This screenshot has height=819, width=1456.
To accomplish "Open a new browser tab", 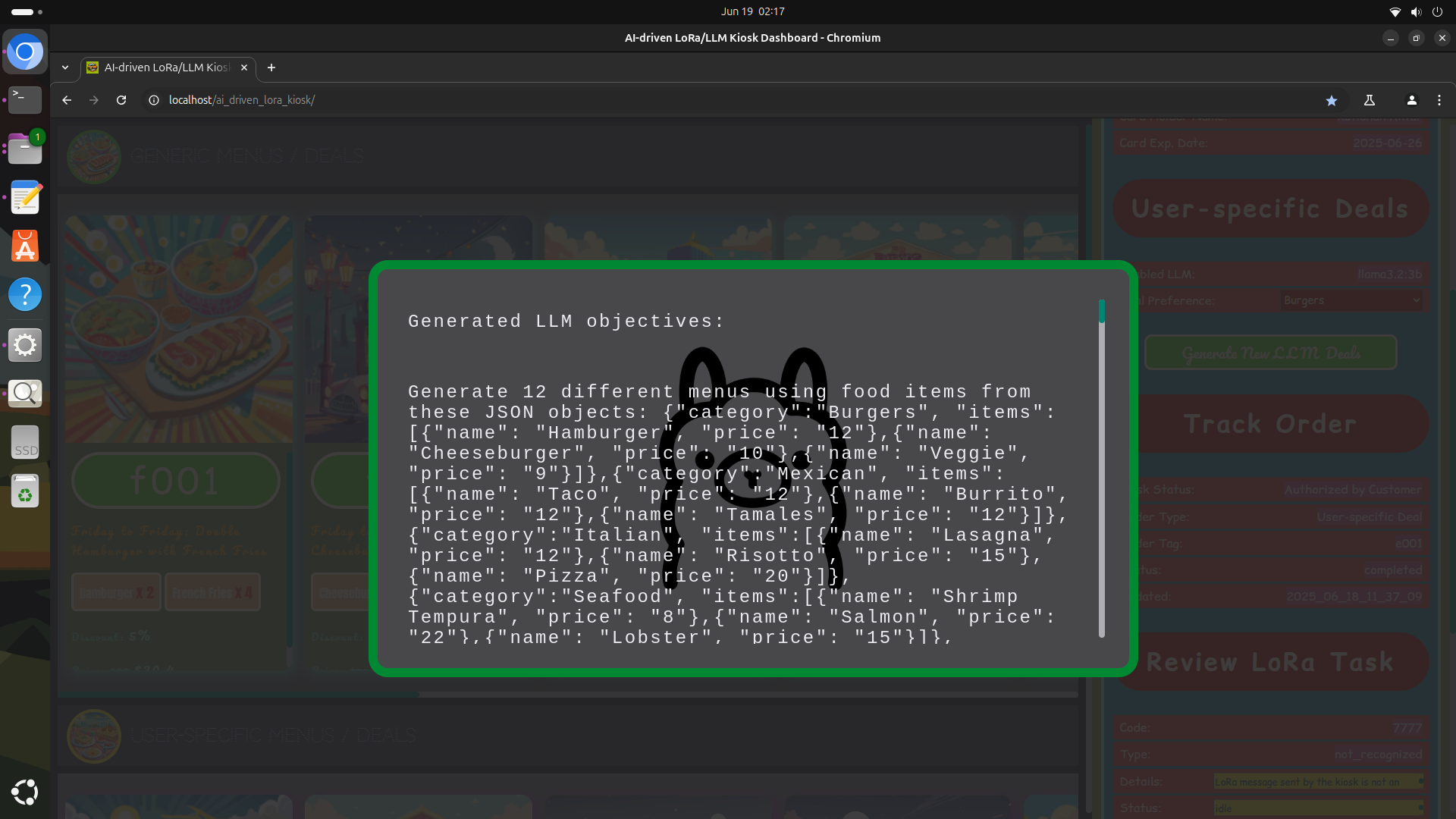I will pos(271,67).
